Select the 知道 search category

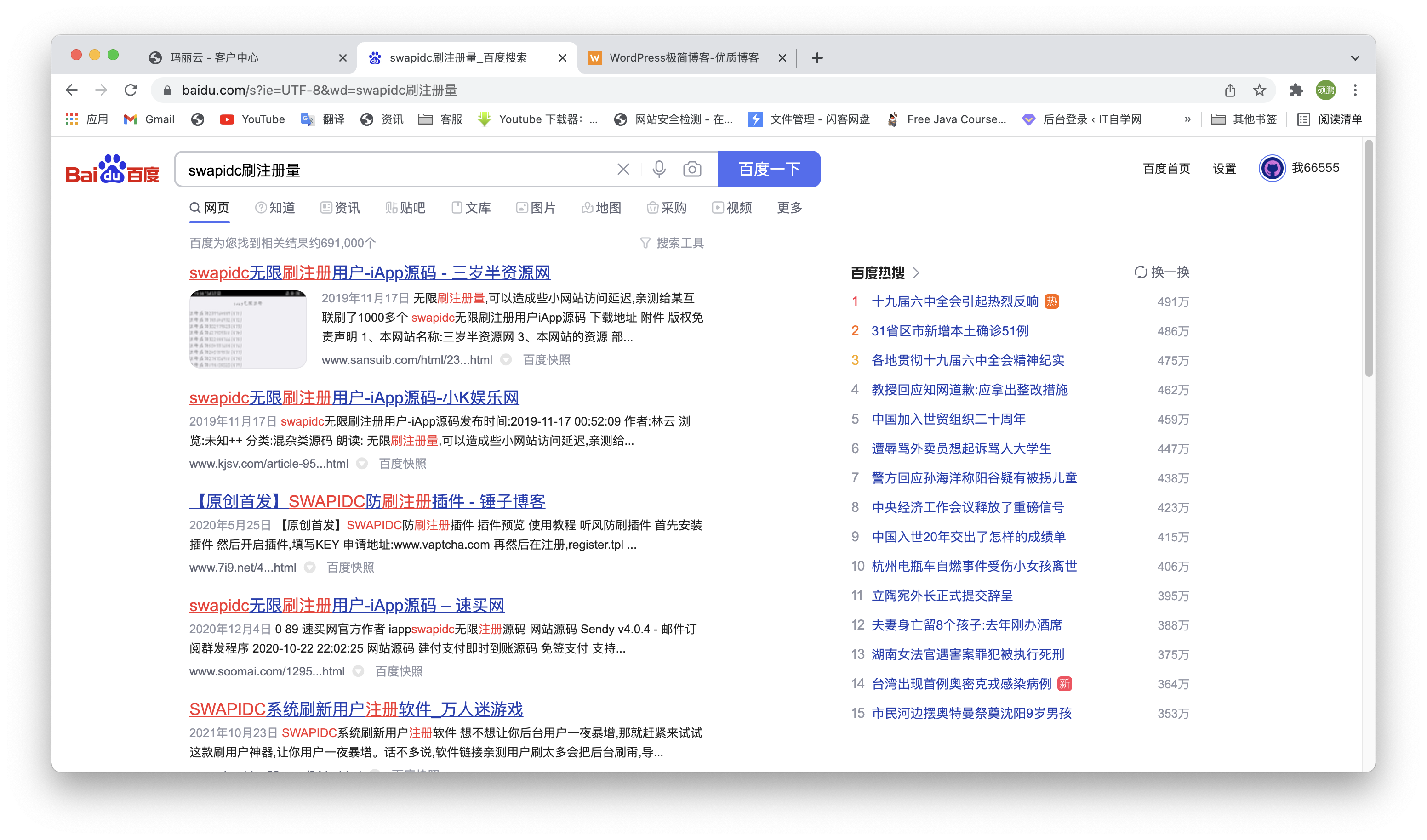[x=275, y=208]
